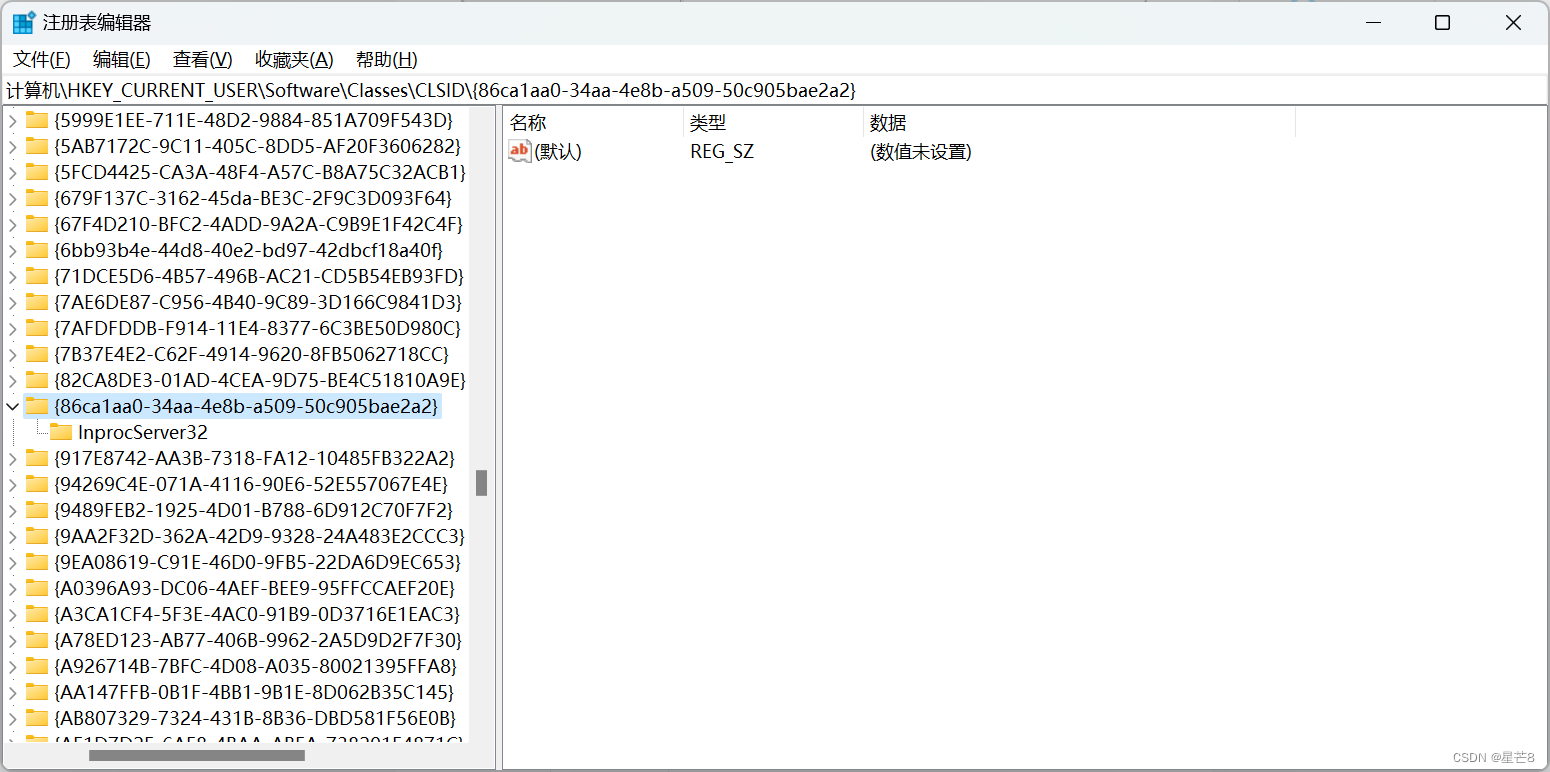Click the ab string icon next to (默认)
Viewport: 1550px width, 772px height.
coord(519,151)
